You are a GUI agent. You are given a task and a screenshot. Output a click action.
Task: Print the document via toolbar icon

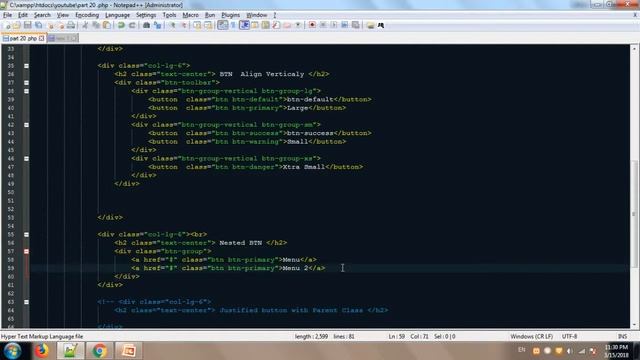tap(71, 25)
